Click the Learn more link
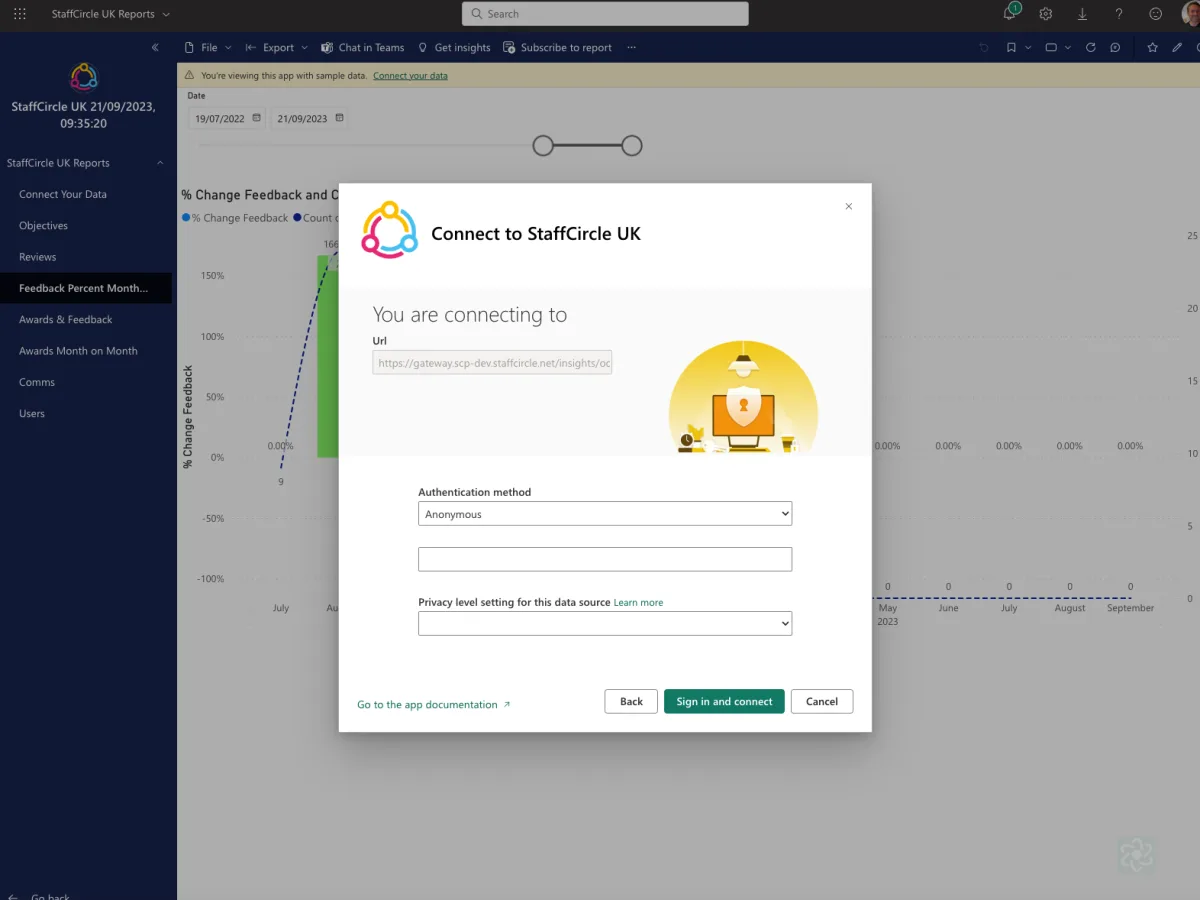Viewport: 1200px width, 900px height. pyautogui.click(x=638, y=603)
